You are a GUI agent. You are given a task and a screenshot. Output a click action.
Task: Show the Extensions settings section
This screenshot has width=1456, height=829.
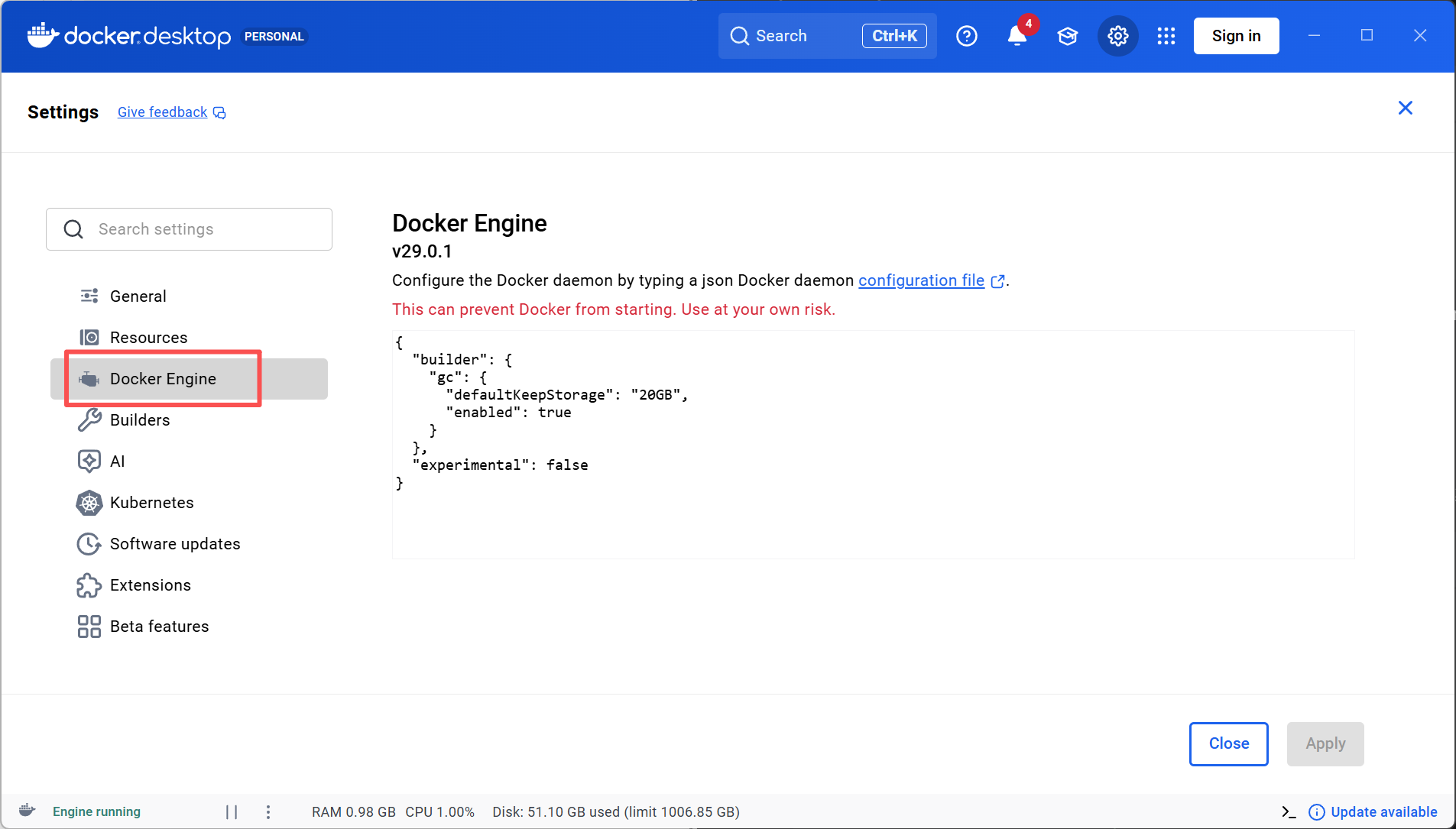190,585
